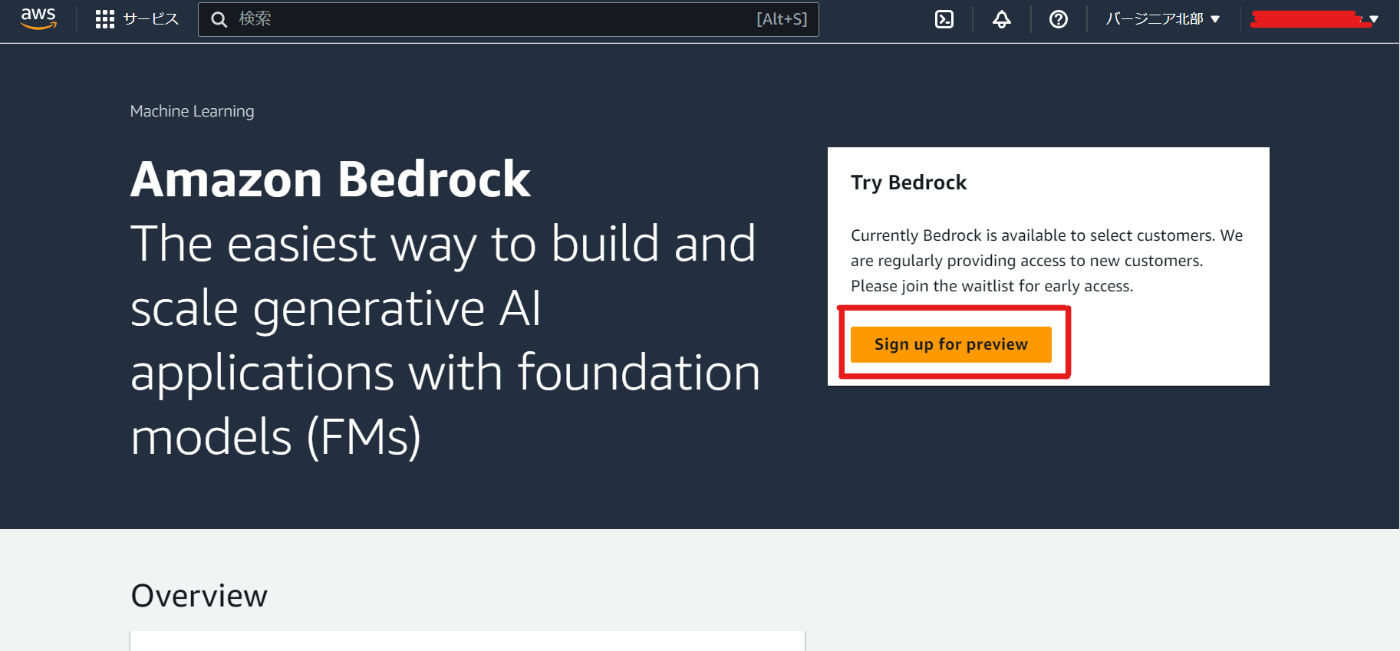Click the Sign up for preview button

click(x=951, y=344)
